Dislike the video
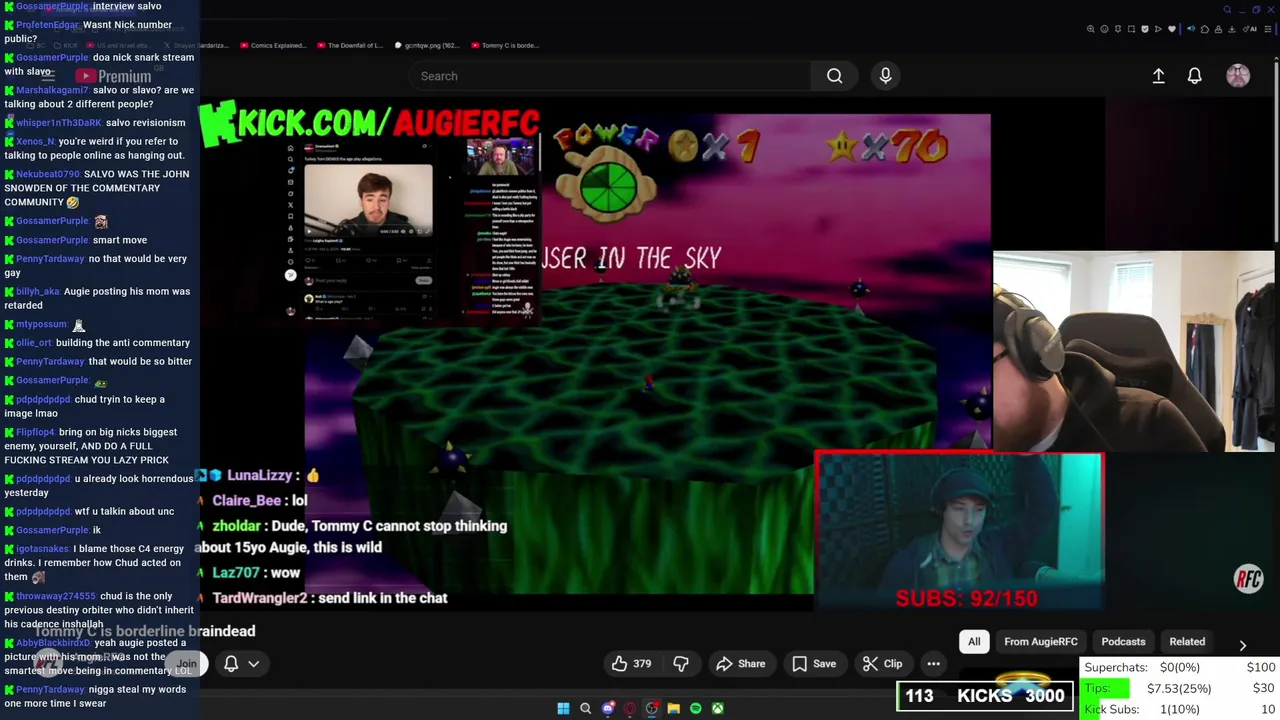 point(681,663)
